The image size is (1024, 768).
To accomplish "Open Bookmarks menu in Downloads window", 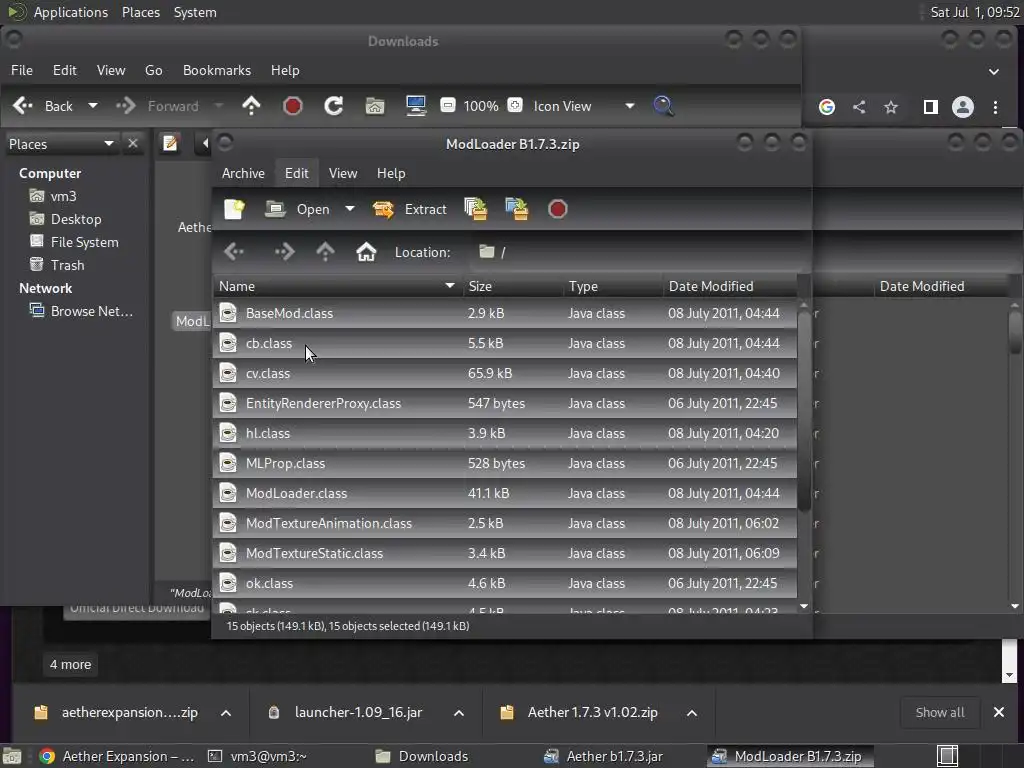I will 217,70.
